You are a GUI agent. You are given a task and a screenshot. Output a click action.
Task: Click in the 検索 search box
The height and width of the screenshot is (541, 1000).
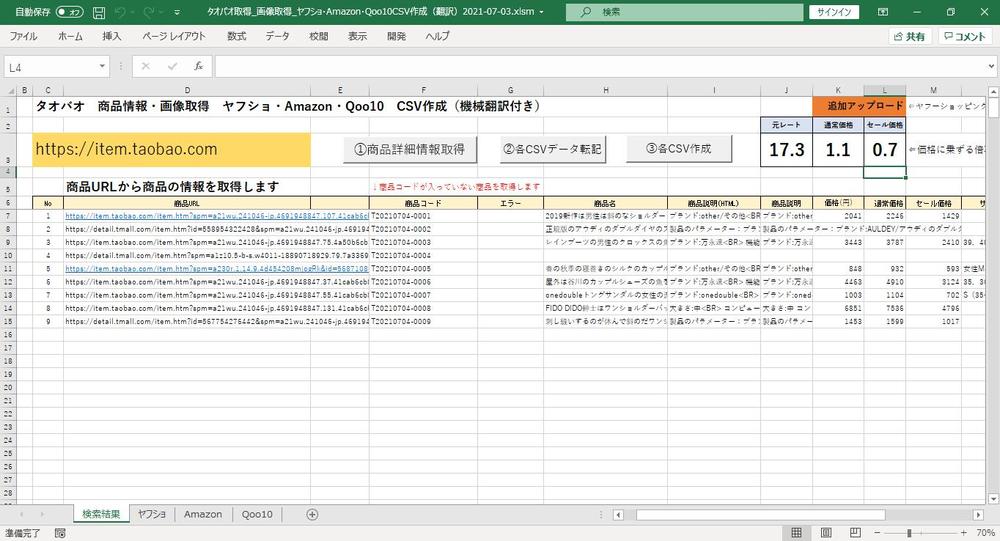click(684, 12)
